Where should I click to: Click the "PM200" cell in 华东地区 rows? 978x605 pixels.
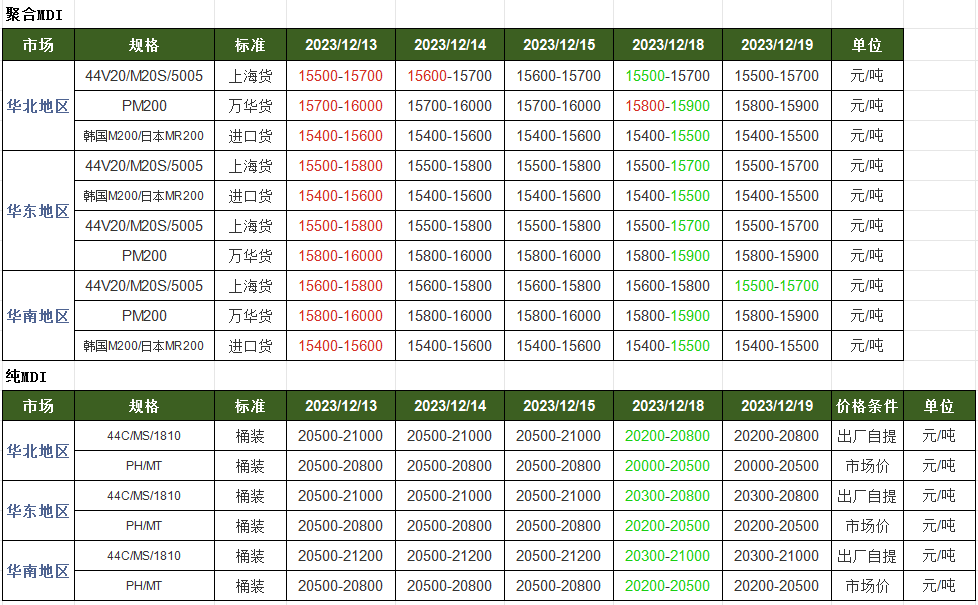pyautogui.click(x=144, y=256)
